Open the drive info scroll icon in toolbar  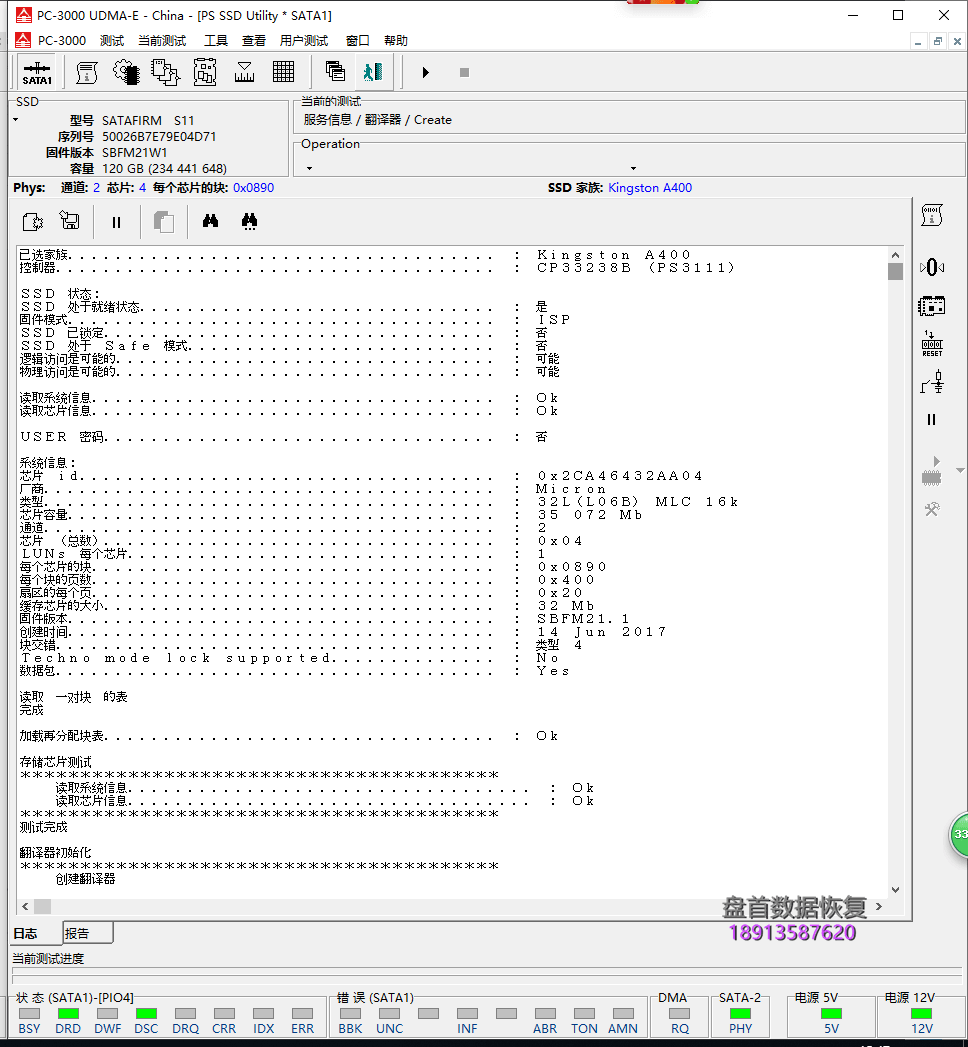click(87, 72)
